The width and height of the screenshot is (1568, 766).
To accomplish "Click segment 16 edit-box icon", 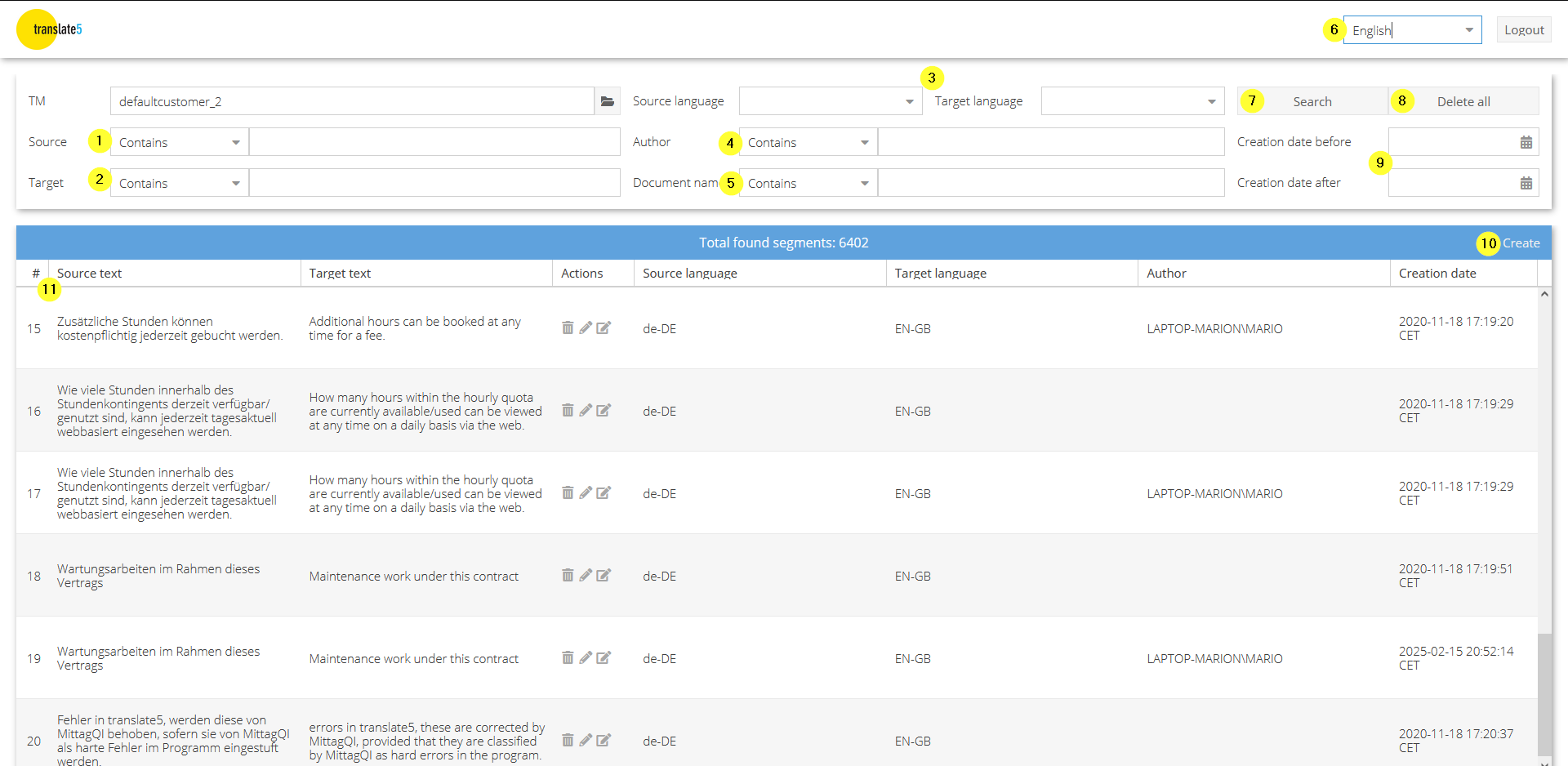I will [x=604, y=410].
